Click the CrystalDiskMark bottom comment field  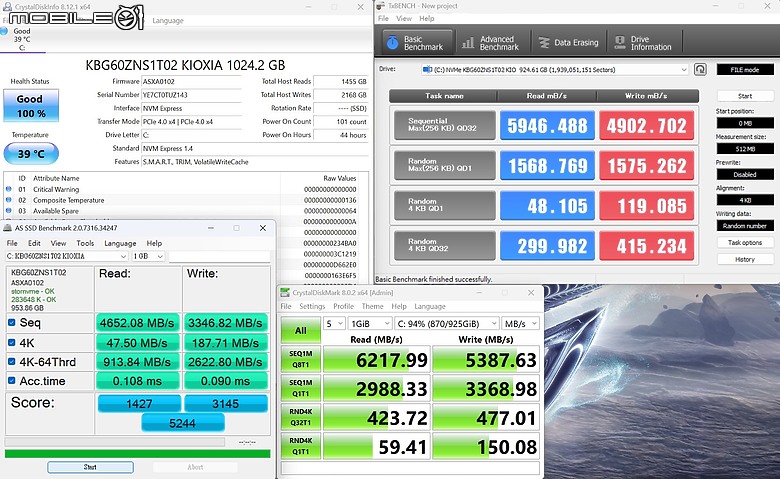click(410, 468)
